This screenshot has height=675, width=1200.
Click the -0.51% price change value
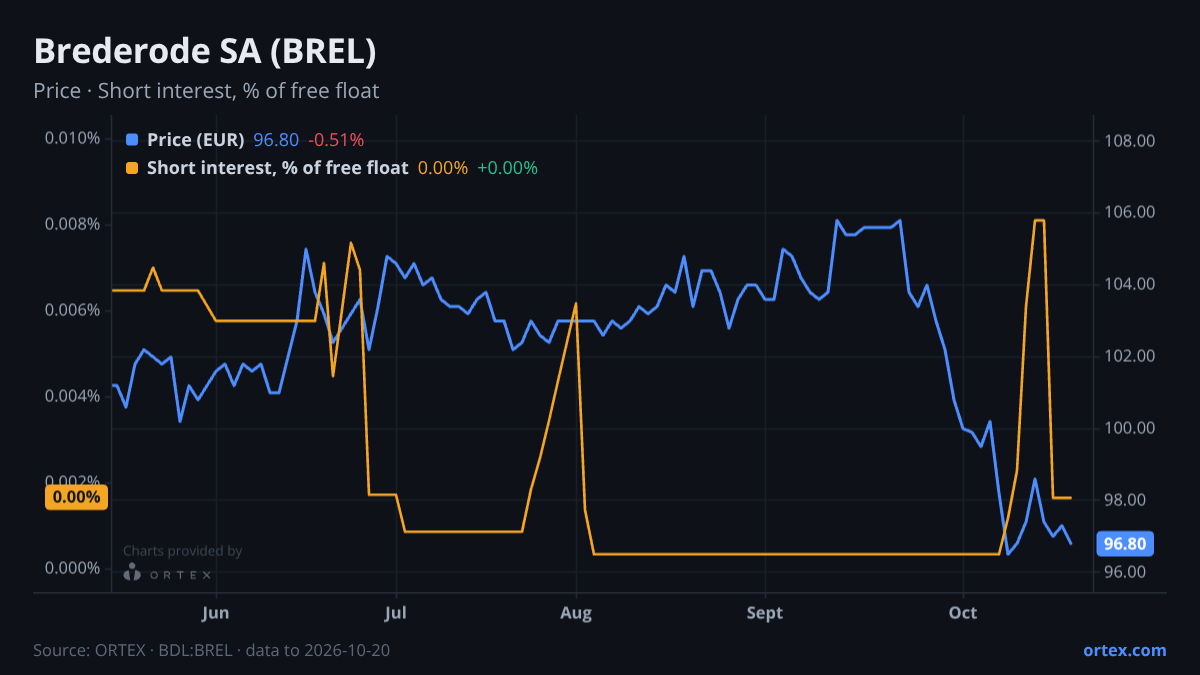[336, 140]
